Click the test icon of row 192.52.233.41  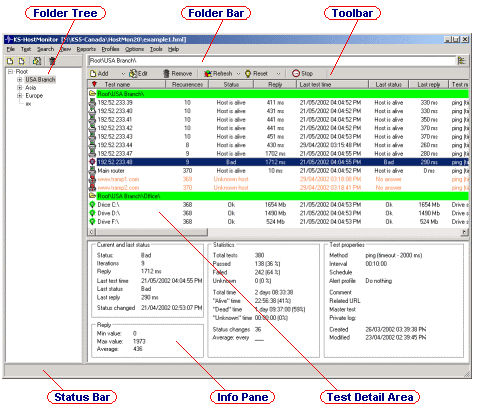click(92, 119)
